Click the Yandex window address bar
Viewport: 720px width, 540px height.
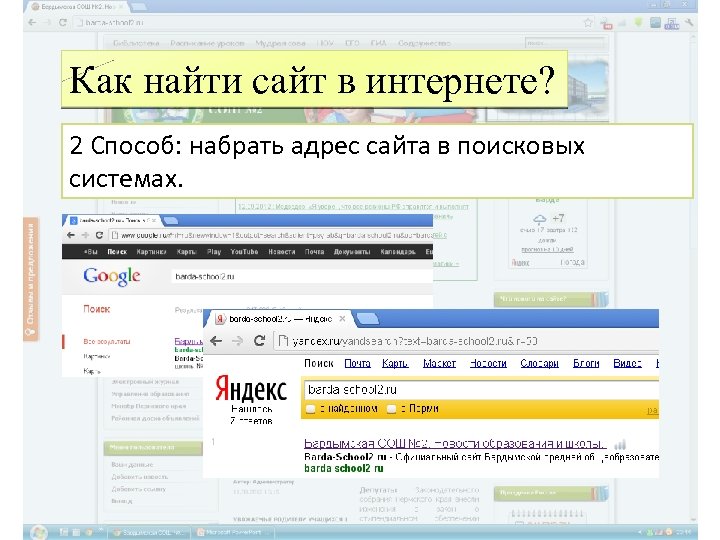click(466, 341)
